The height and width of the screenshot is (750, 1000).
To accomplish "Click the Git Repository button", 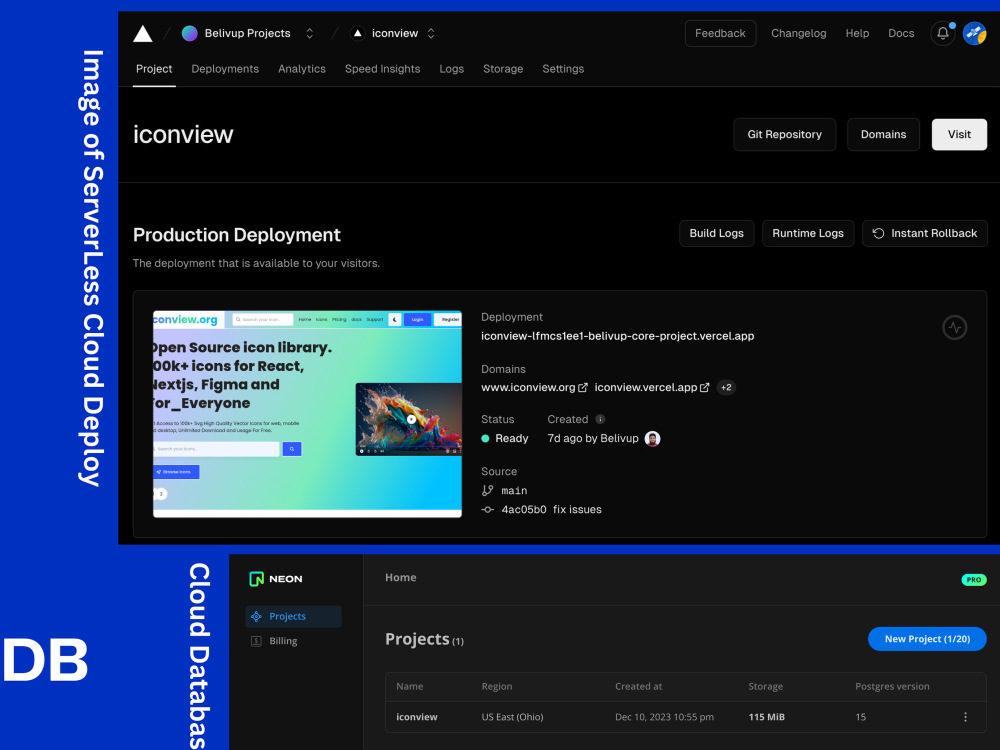I will [x=784, y=135].
